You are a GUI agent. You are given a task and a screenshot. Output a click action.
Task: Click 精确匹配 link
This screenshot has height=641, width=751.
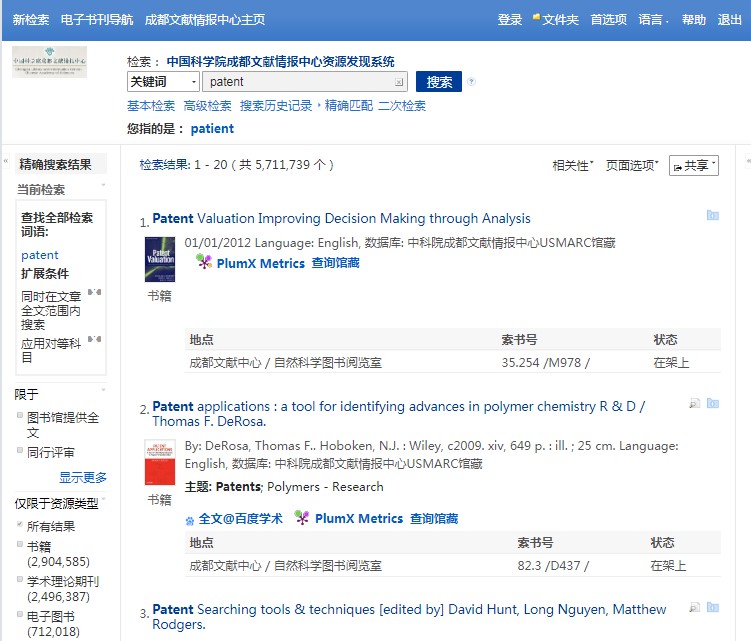(349, 105)
